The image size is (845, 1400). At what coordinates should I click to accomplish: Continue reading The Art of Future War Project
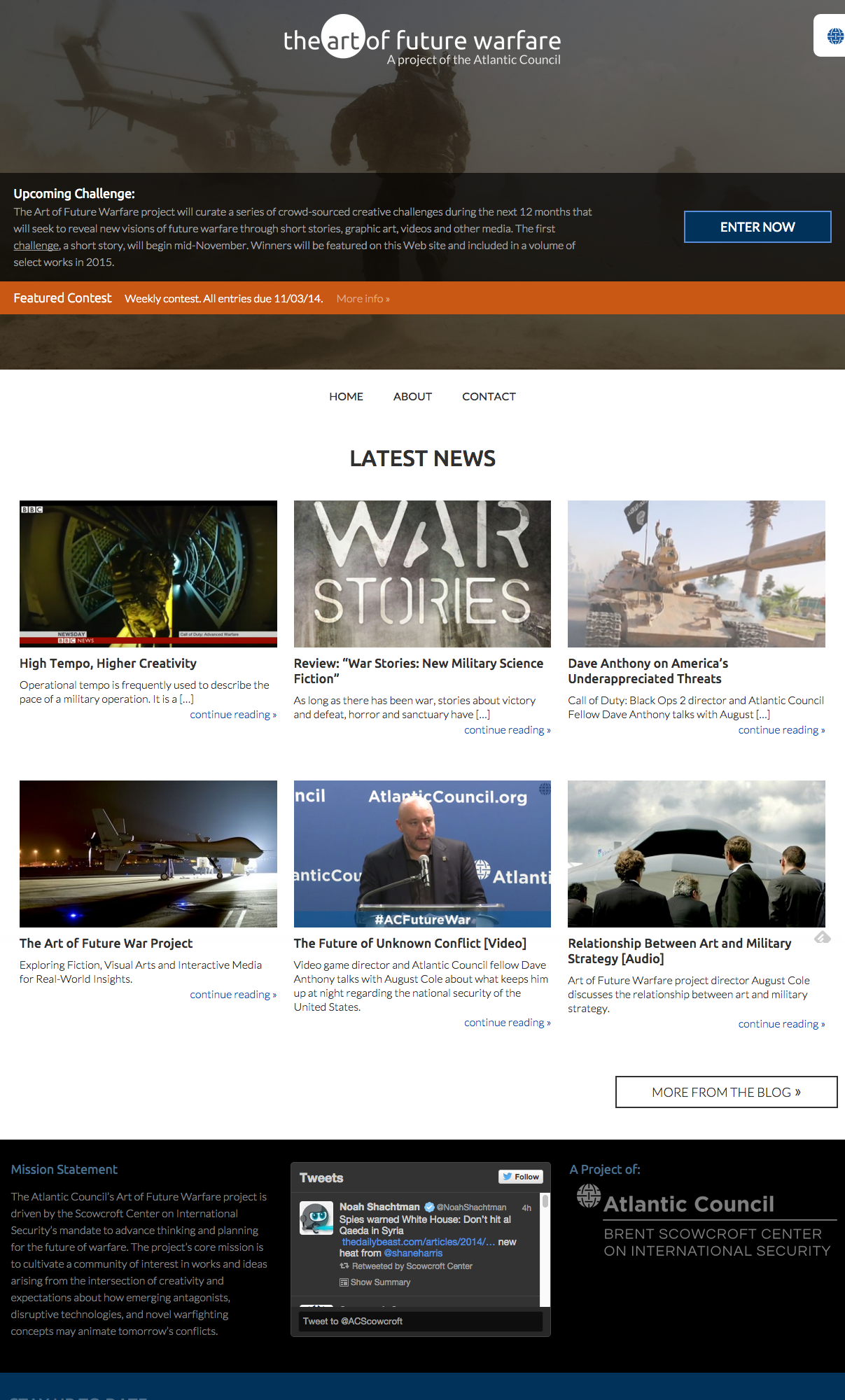pyautogui.click(x=233, y=995)
